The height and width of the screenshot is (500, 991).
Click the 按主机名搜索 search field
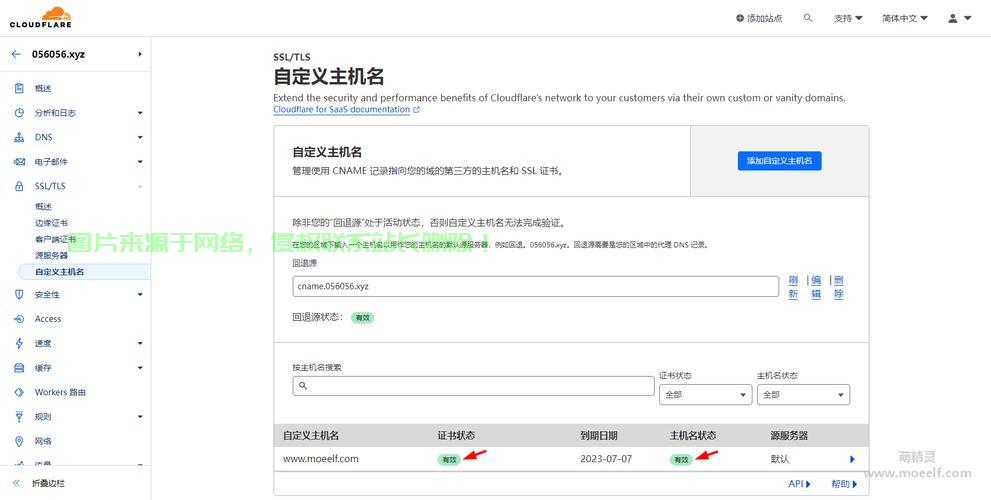pos(473,386)
